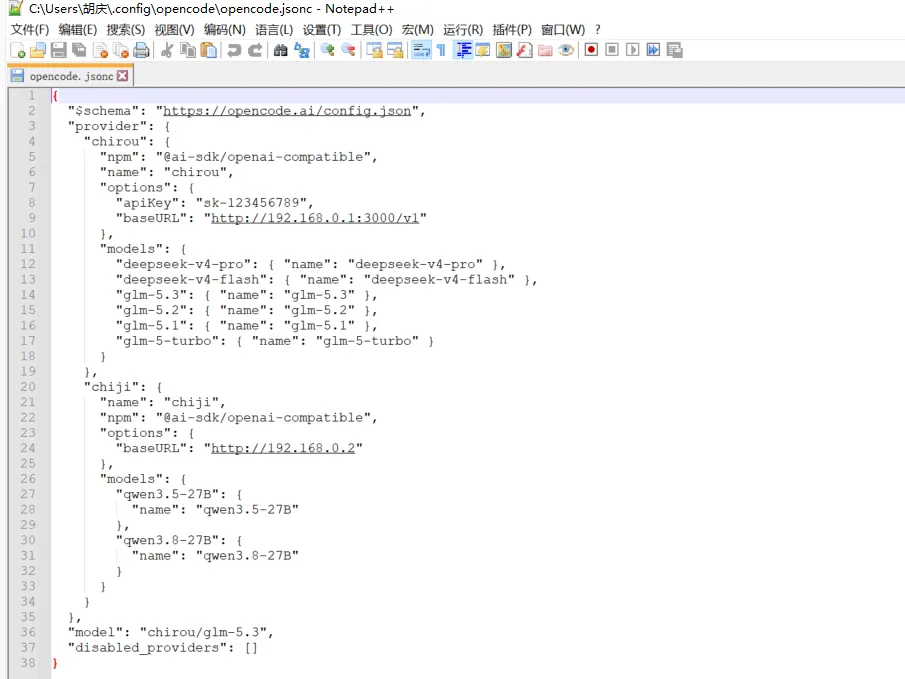Close the current document via toolbar icon
The image size is (905, 679).
pos(100,50)
